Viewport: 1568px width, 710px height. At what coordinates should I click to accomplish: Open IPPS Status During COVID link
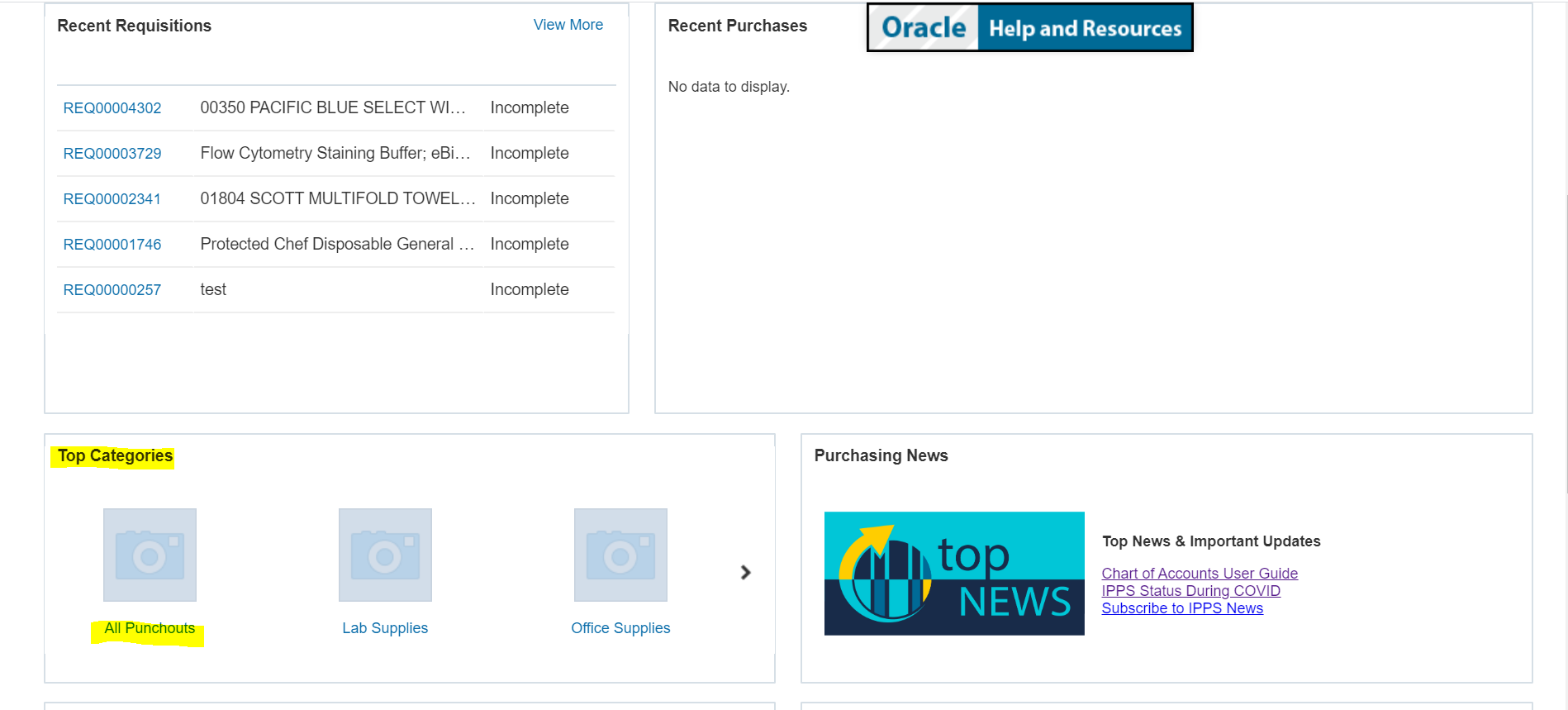pyautogui.click(x=1190, y=591)
